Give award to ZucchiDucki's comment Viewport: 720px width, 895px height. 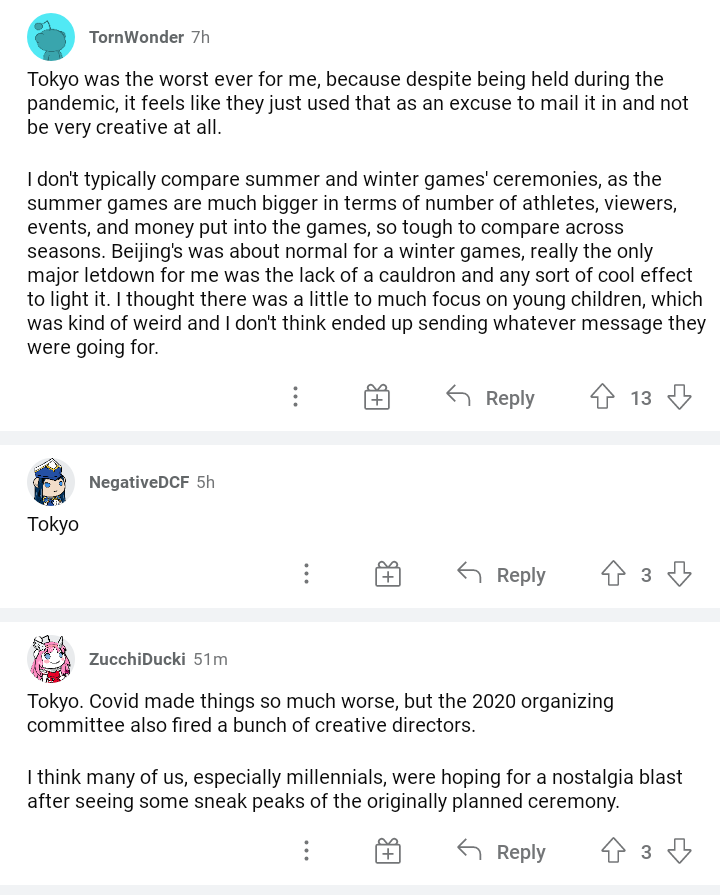pyautogui.click(x=388, y=852)
